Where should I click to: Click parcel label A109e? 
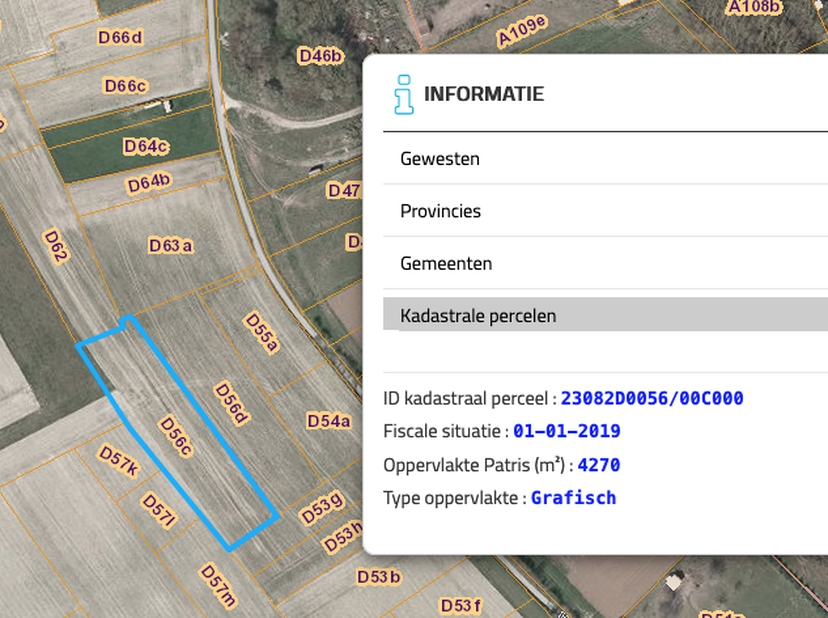point(522,31)
